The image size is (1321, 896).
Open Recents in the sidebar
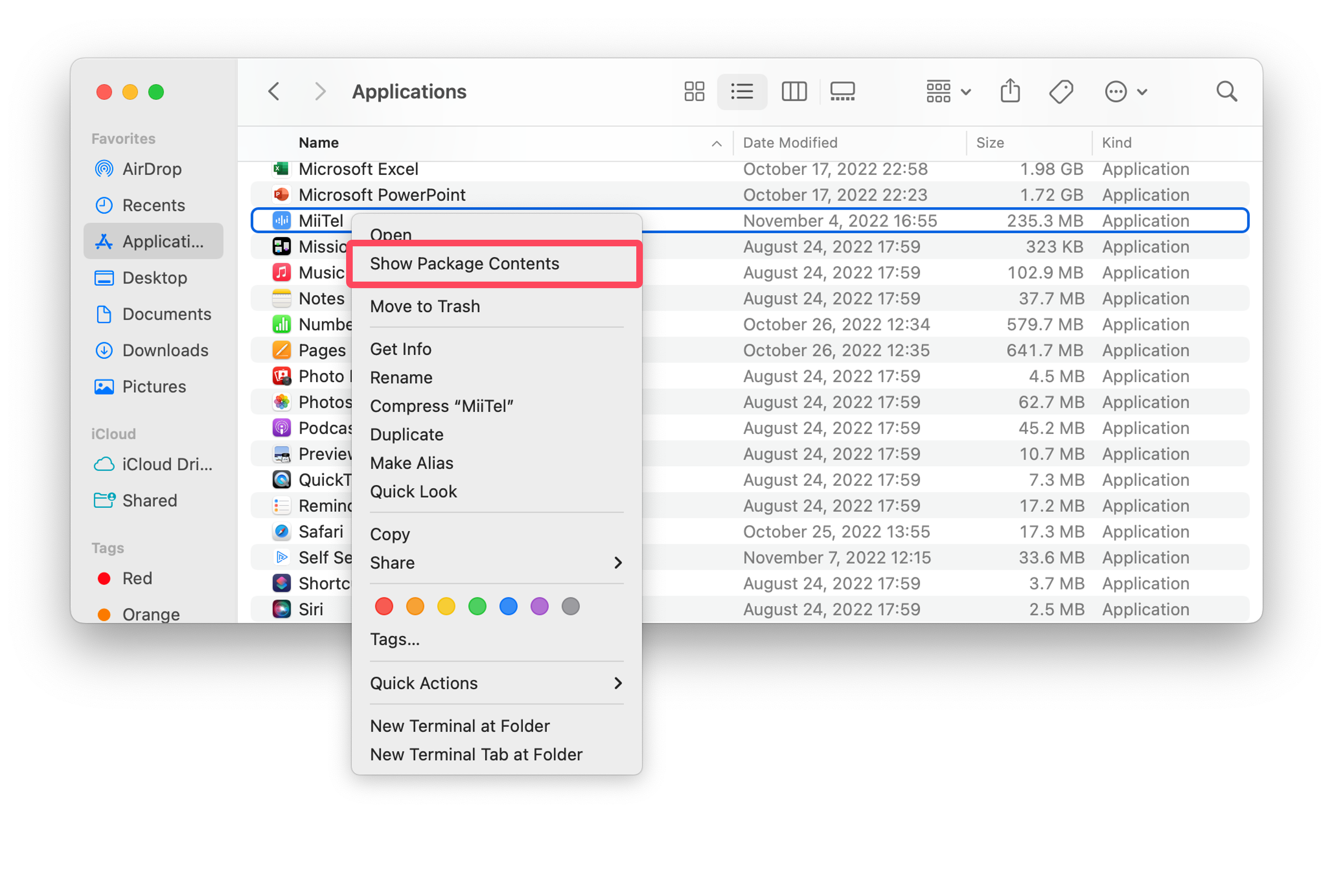153,205
